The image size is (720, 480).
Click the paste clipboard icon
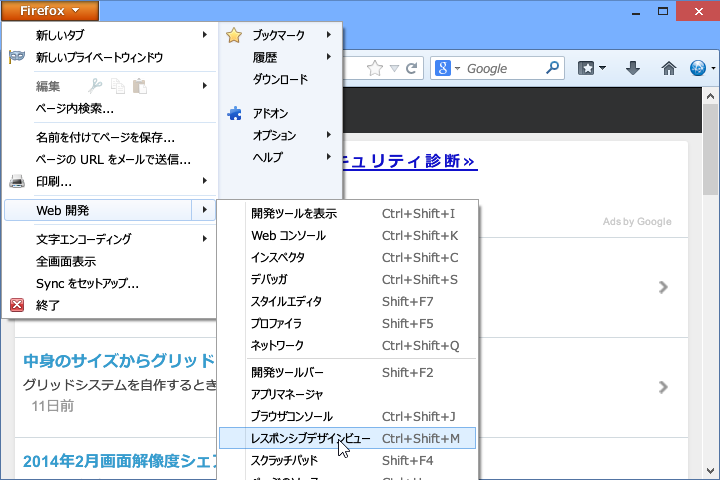140,86
